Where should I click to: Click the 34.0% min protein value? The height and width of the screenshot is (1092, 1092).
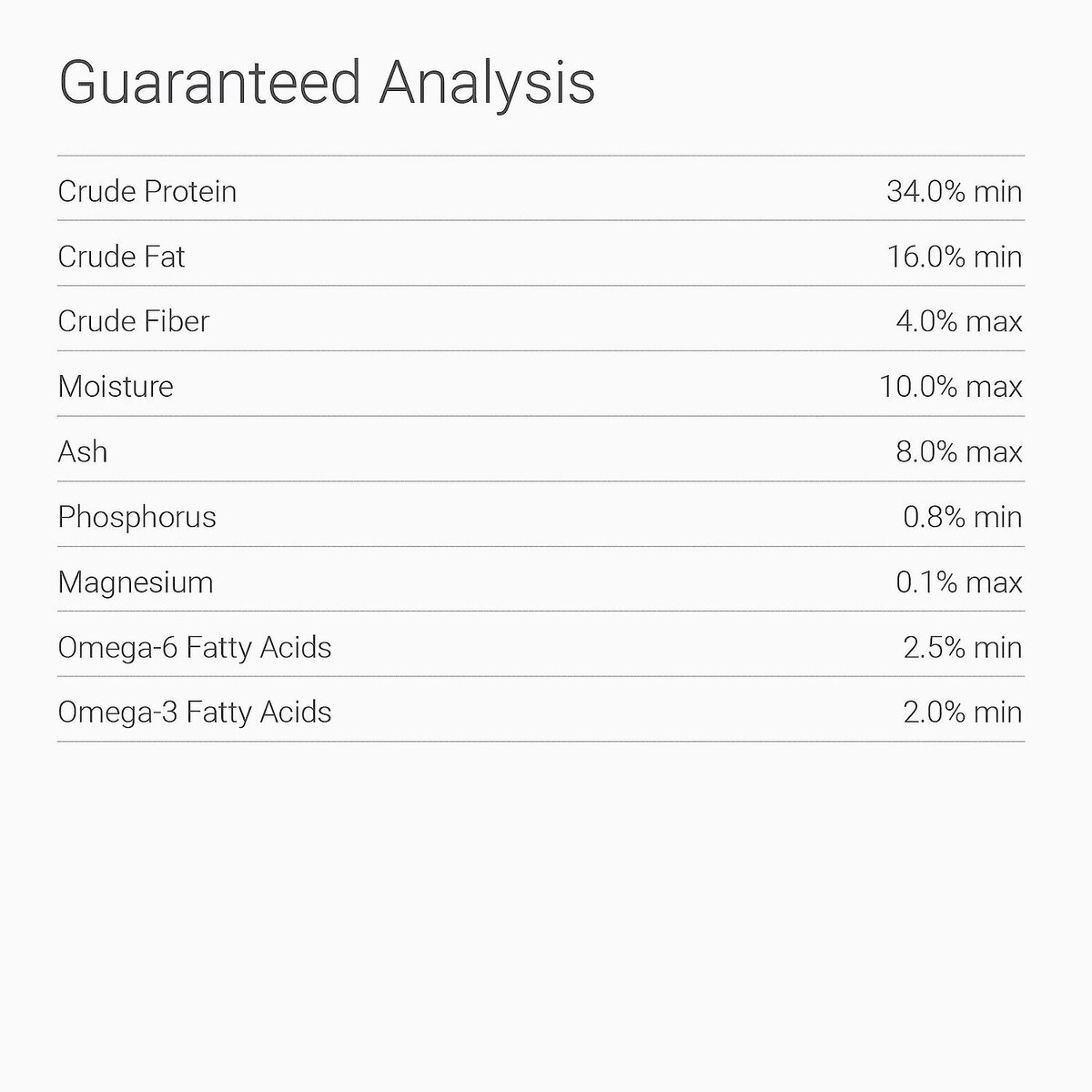point(954,191)
